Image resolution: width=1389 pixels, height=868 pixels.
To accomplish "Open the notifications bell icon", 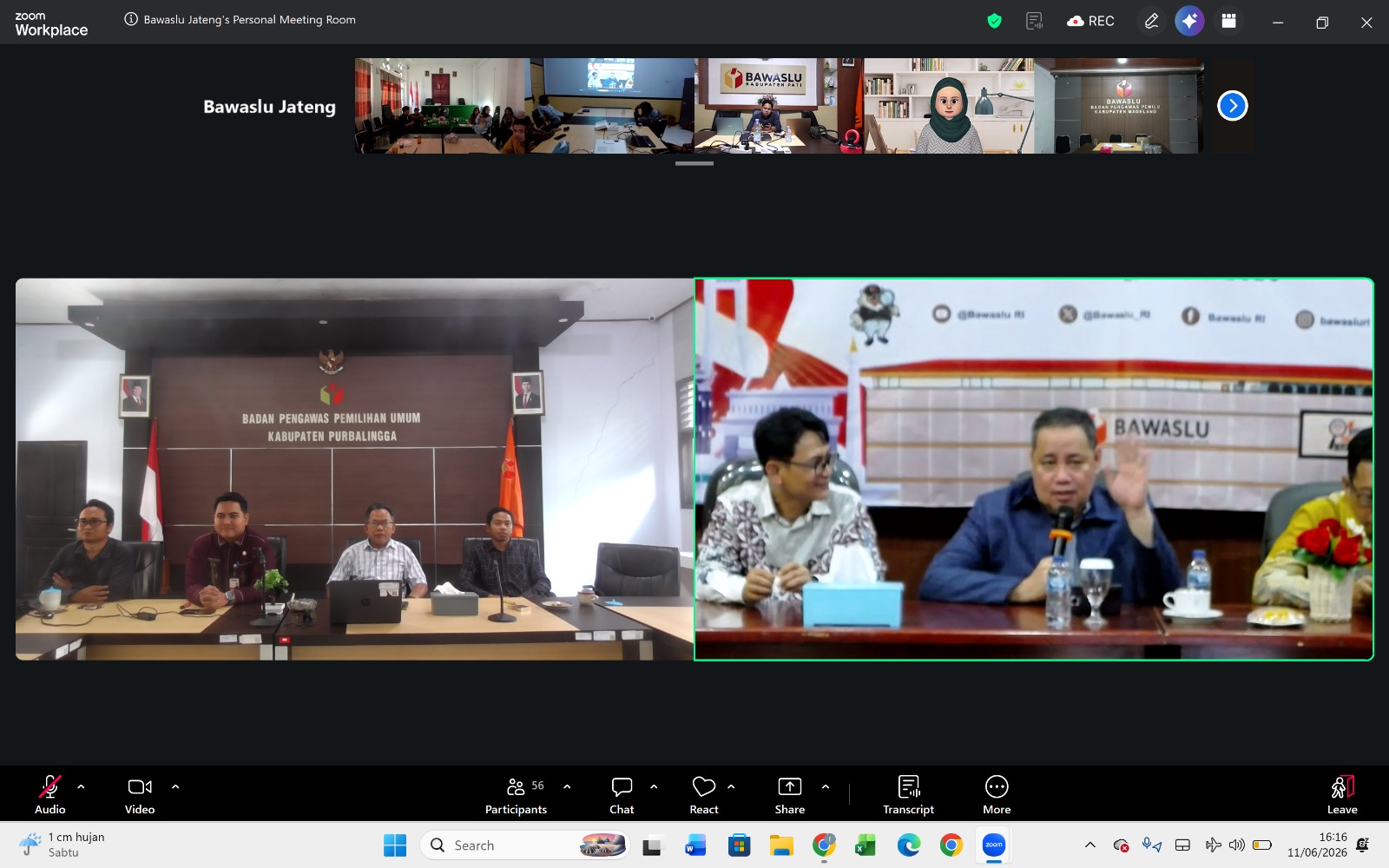I will coord(1363,845).
